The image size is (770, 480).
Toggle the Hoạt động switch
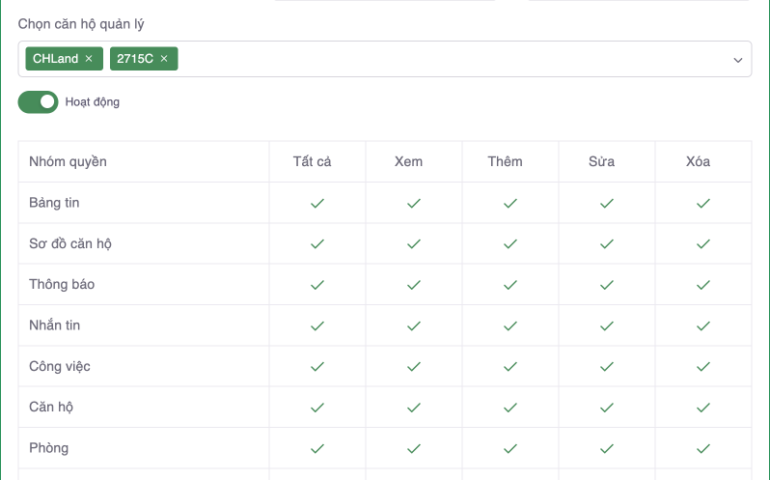[38, 102]
